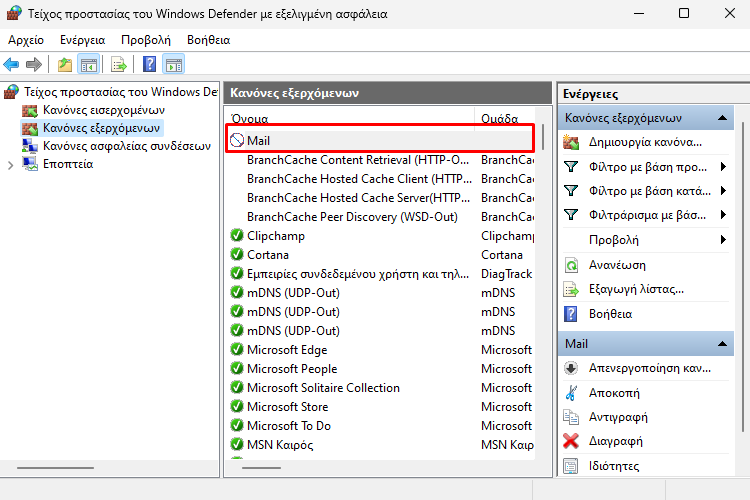Open the Προβολή menu in the menu bar

146,40
